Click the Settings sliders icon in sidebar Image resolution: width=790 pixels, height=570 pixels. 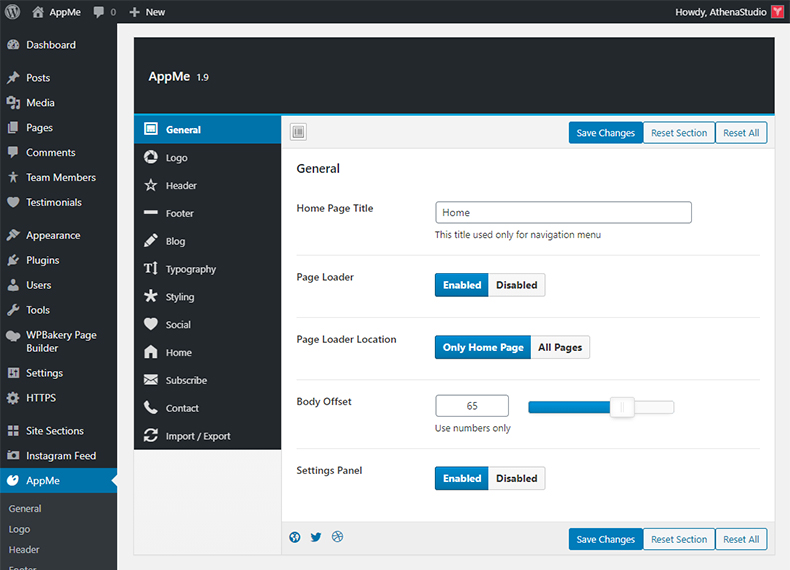tap(13, 373)
